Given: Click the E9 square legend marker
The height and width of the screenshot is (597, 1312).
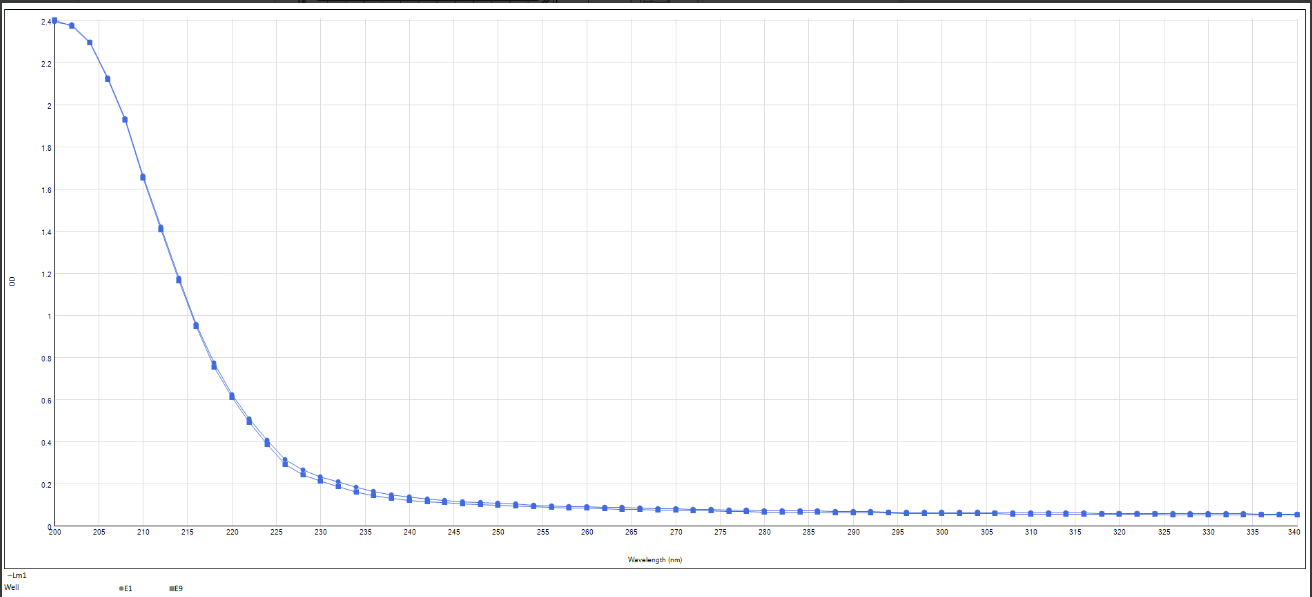Looking at the screenshot, I should [173, 588].
